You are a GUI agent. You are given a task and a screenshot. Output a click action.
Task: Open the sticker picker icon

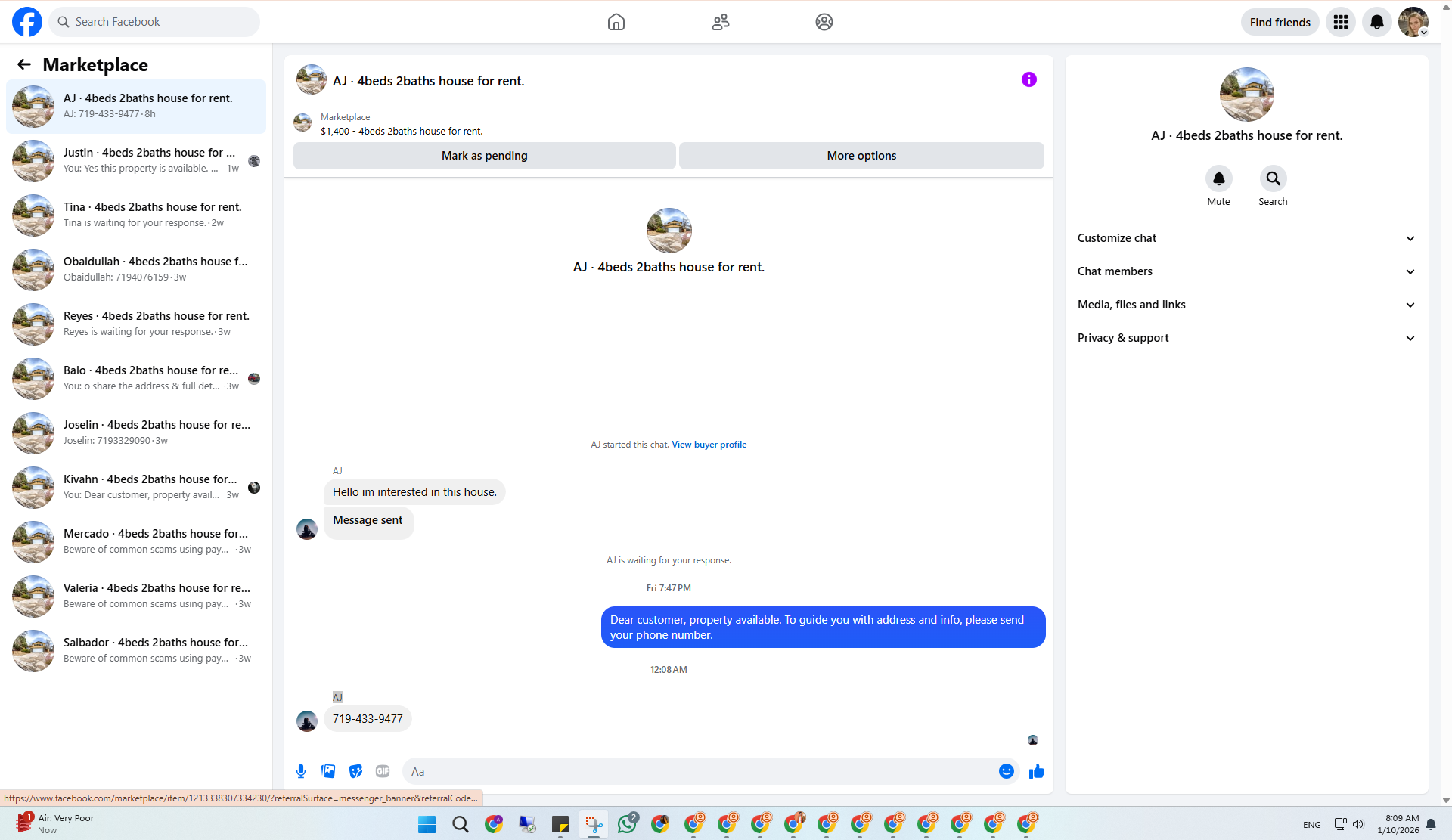point(355,771)
